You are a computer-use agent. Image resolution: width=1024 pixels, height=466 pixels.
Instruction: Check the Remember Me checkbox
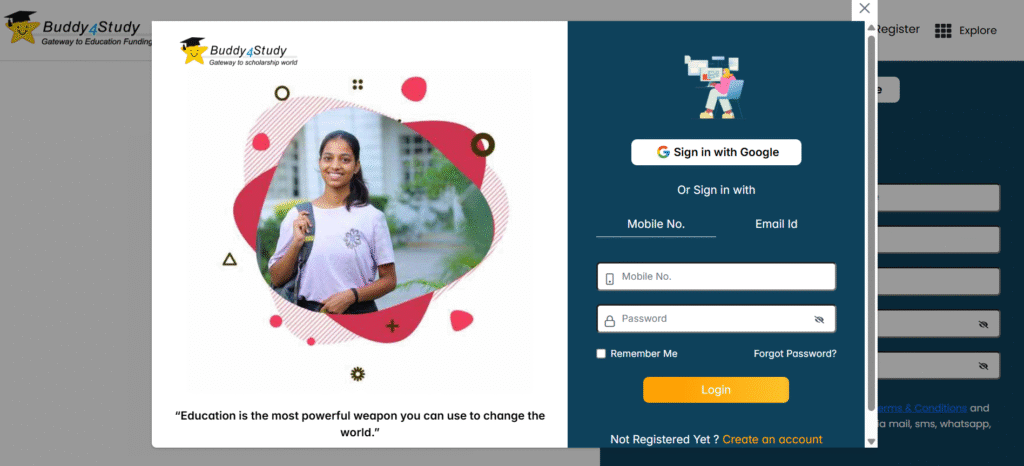pos(601,354)
